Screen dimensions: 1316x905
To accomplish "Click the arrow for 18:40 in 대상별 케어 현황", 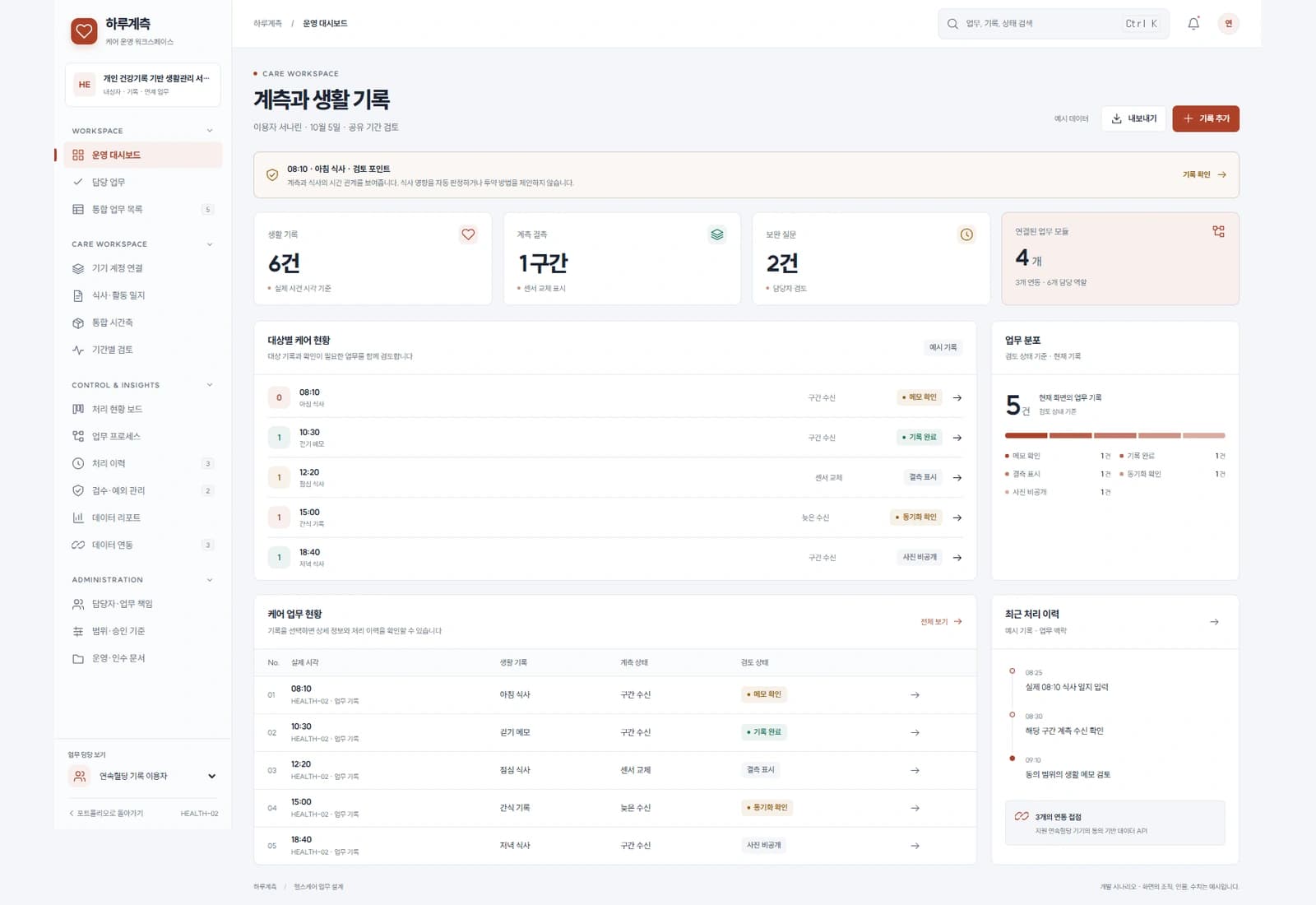I will click(x=957, y=558).
